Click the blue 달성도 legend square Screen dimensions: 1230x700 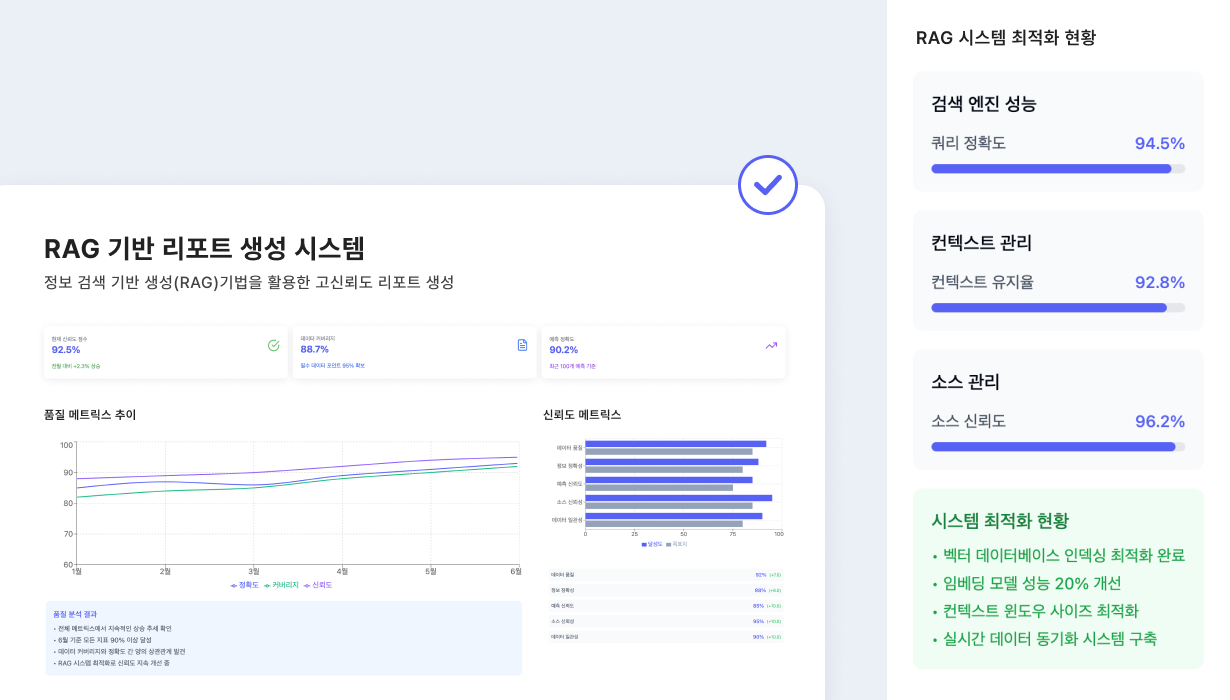point(643,544)
